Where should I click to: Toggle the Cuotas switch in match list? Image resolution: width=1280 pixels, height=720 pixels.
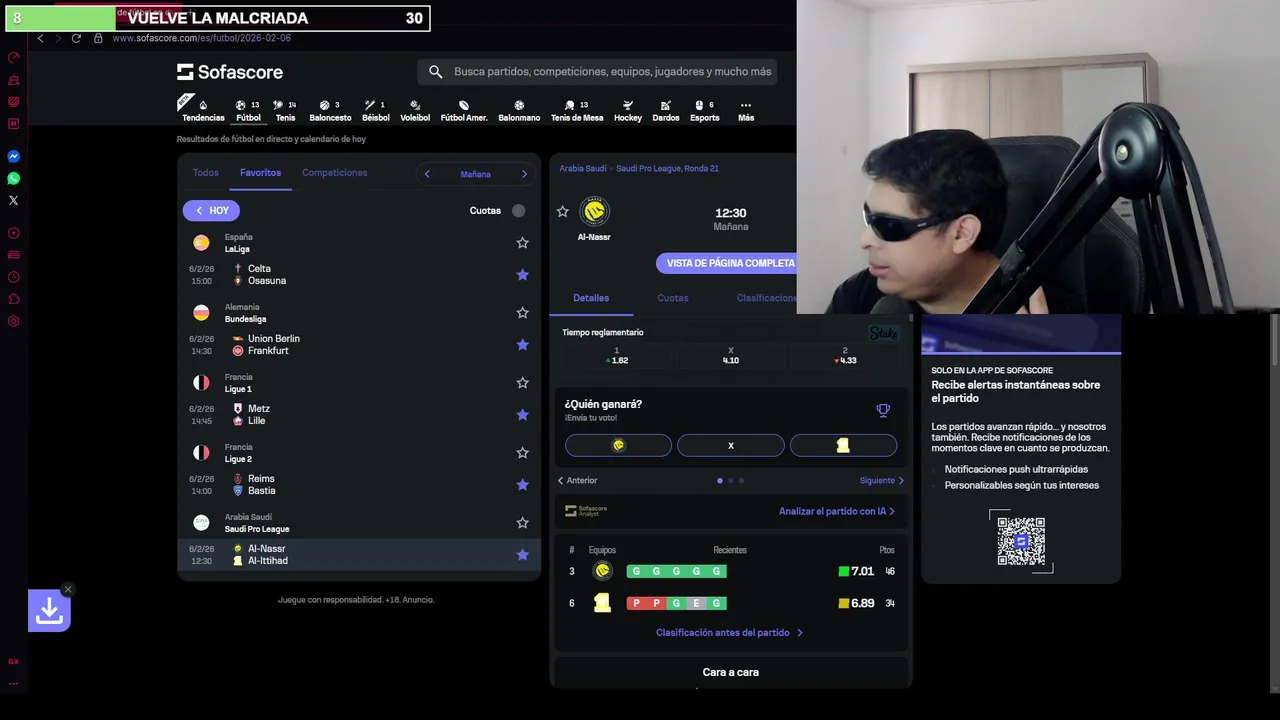518,210
